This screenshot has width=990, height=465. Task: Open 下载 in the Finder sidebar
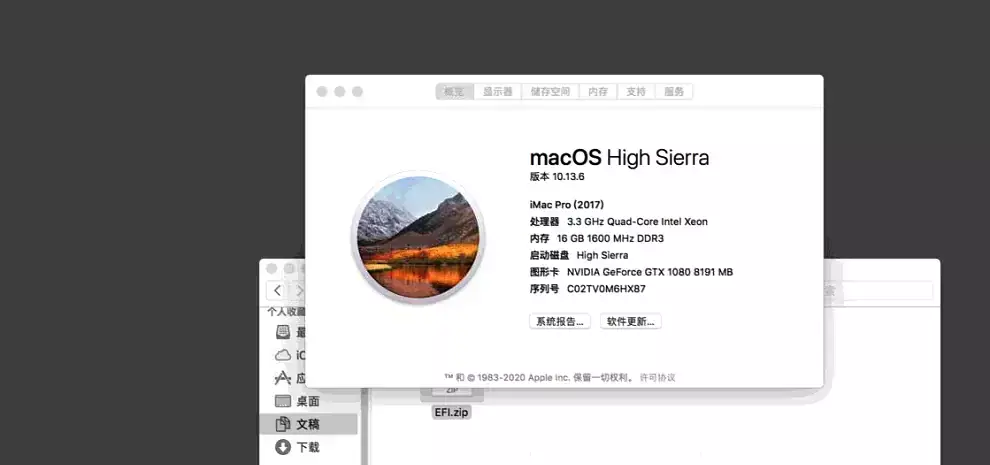click(x=307, y=447)
